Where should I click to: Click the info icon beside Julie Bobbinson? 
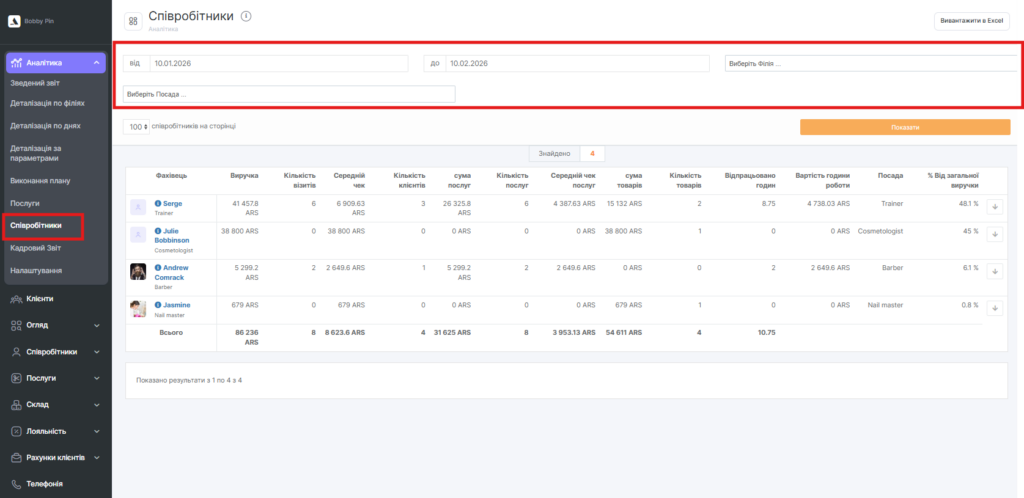[x=158, y=231]
